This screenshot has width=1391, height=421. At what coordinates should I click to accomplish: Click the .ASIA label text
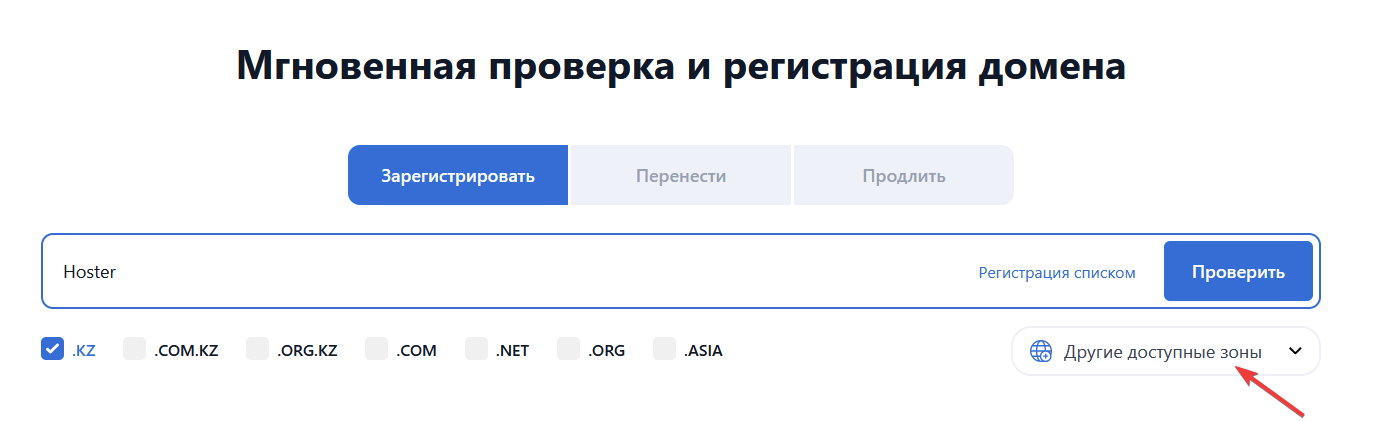coord(703,350)
